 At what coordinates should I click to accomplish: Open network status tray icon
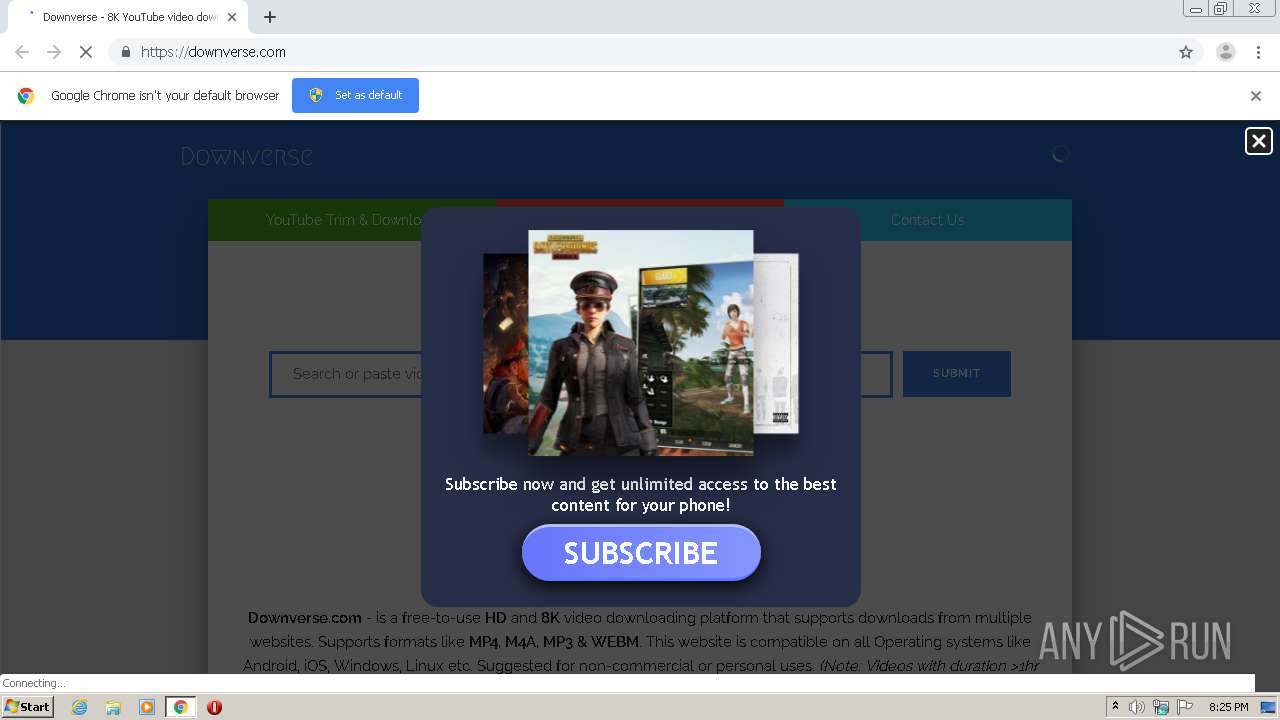click(x=1160, y=707)
